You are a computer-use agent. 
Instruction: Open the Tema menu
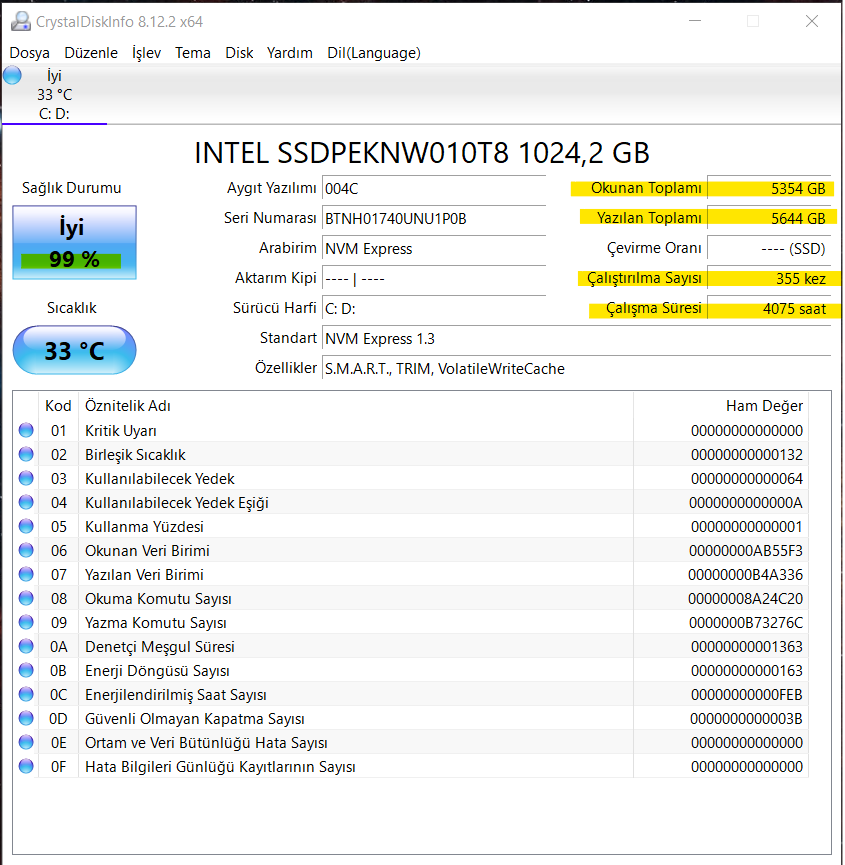coord(193,53)
